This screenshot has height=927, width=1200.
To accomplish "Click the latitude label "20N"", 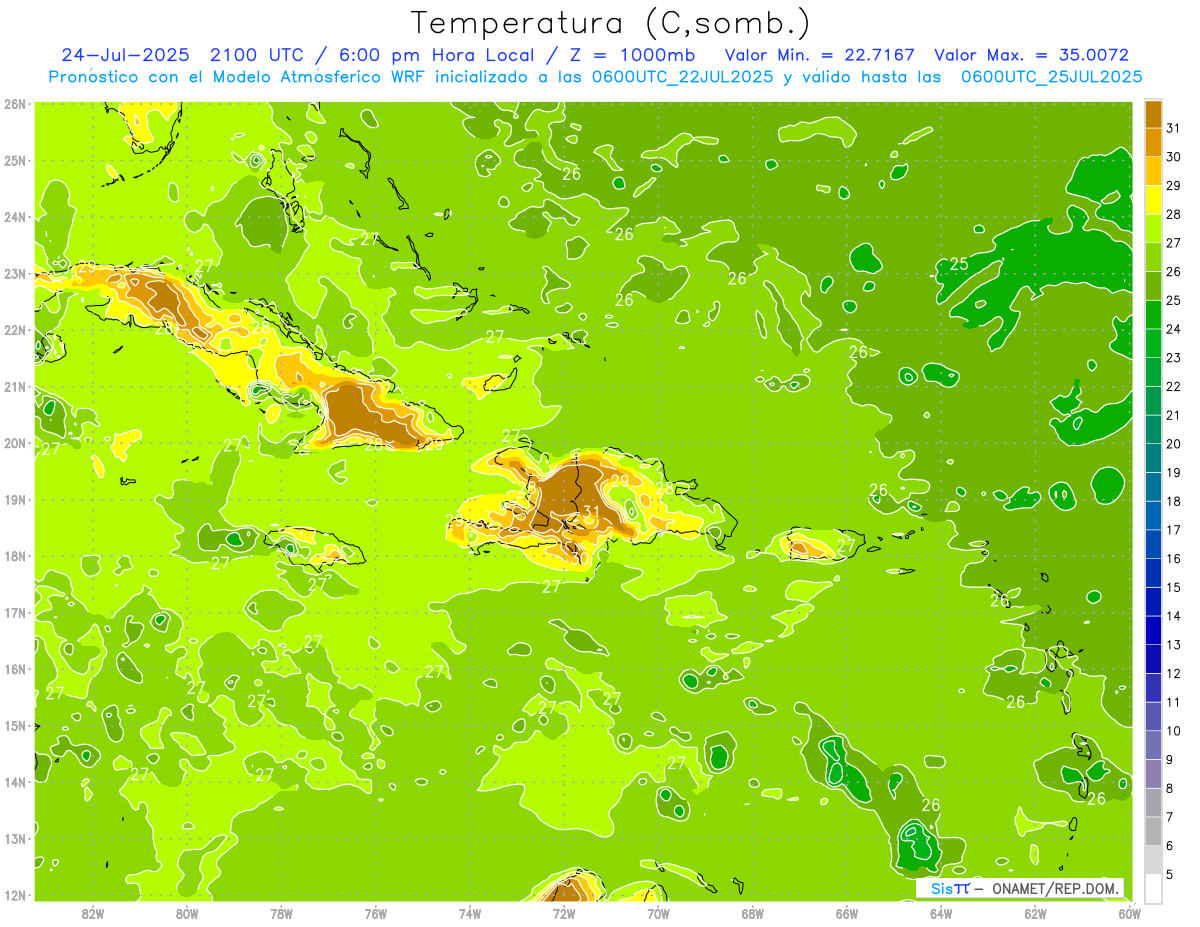I will pyautogui.click(x=15, y=443).
